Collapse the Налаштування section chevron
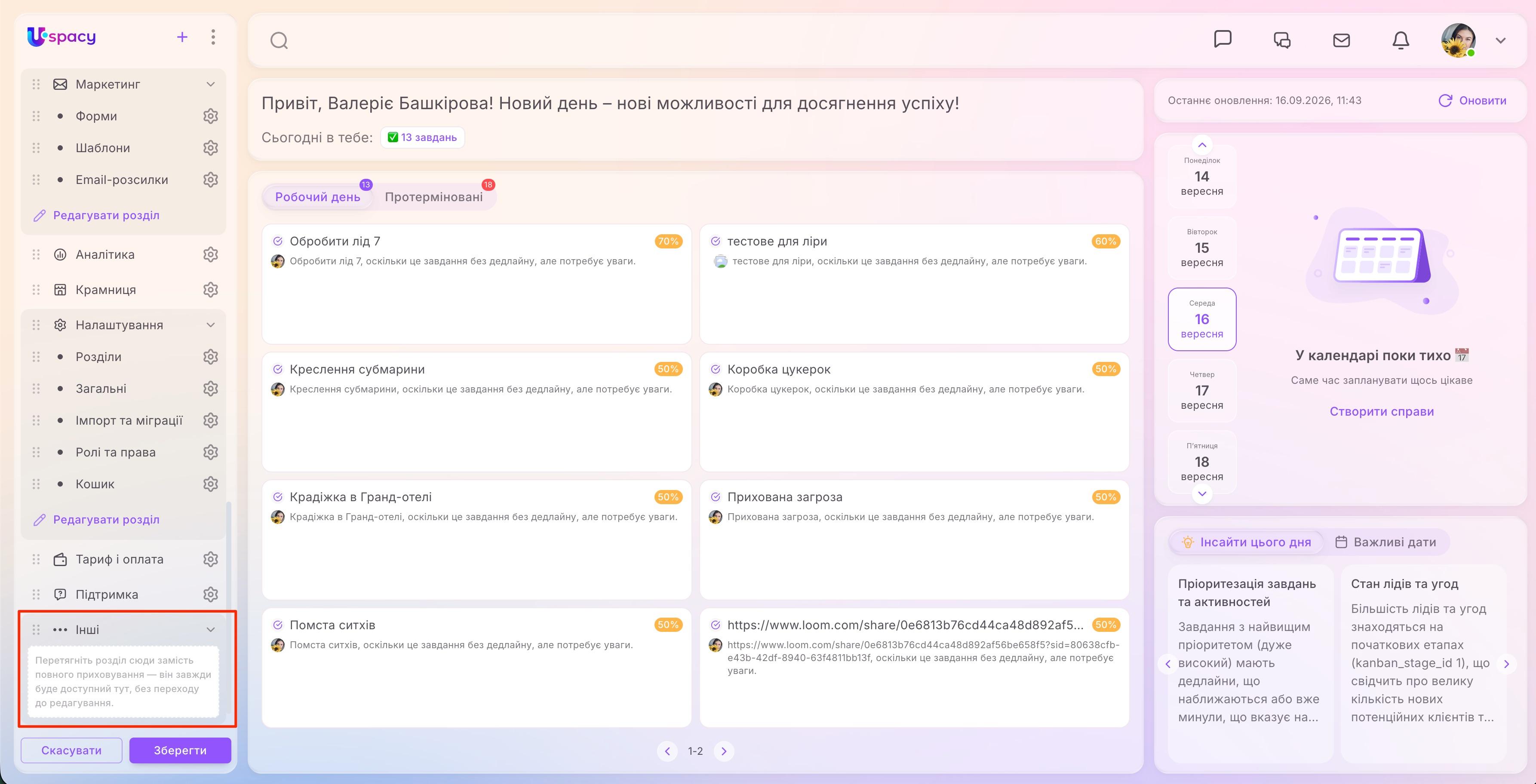The width and height of the screenshot is (1536, 784). 210,325
